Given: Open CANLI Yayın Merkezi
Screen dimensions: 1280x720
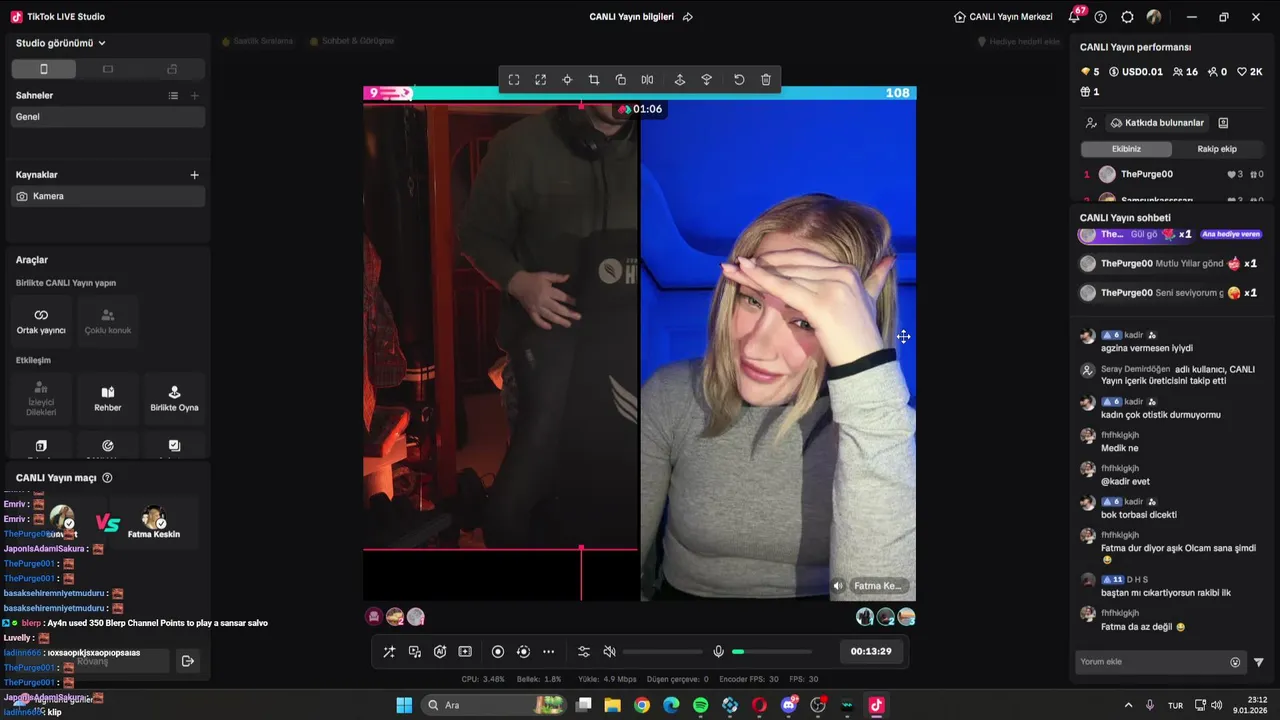Looking at the screenshot, I should point(1003,17).
